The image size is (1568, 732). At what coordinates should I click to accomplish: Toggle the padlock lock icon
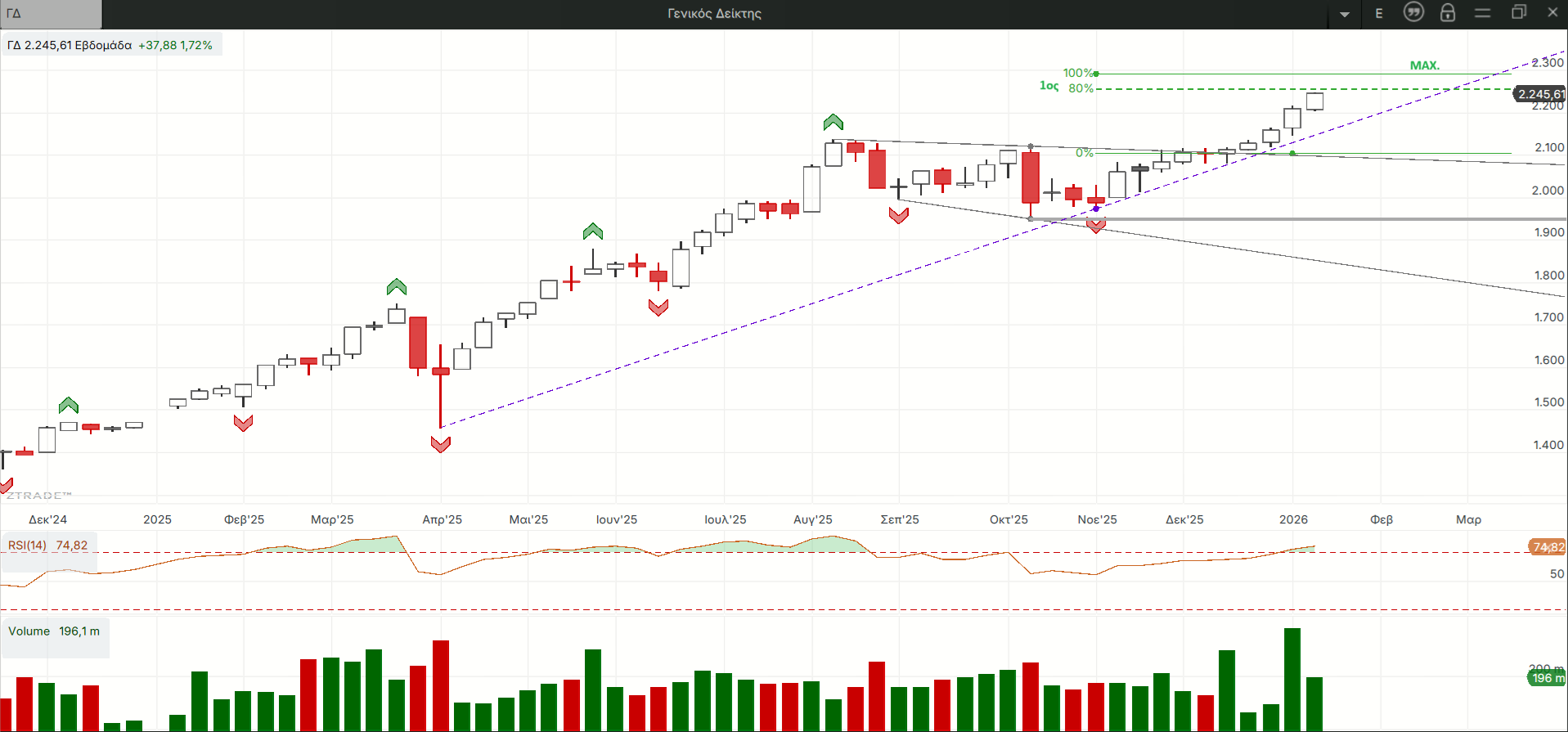pos(1448,12)
